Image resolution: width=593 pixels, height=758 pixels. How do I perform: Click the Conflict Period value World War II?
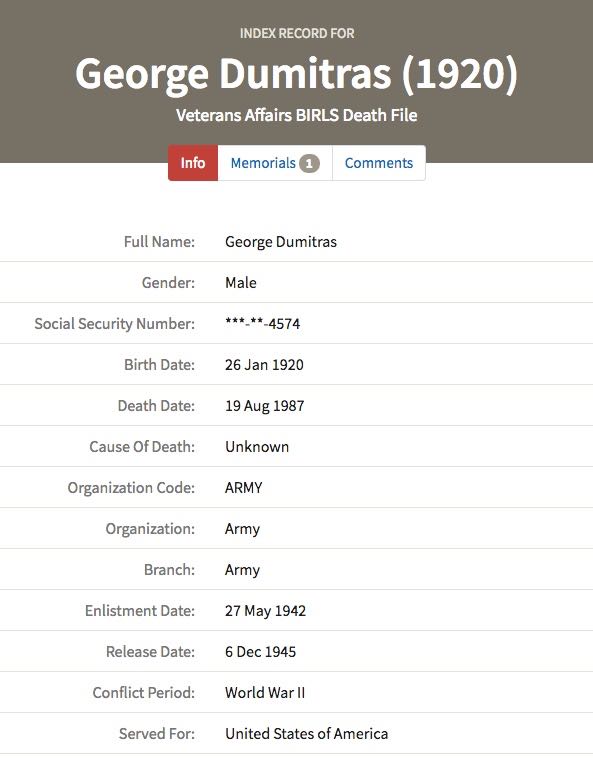[265, 693]
